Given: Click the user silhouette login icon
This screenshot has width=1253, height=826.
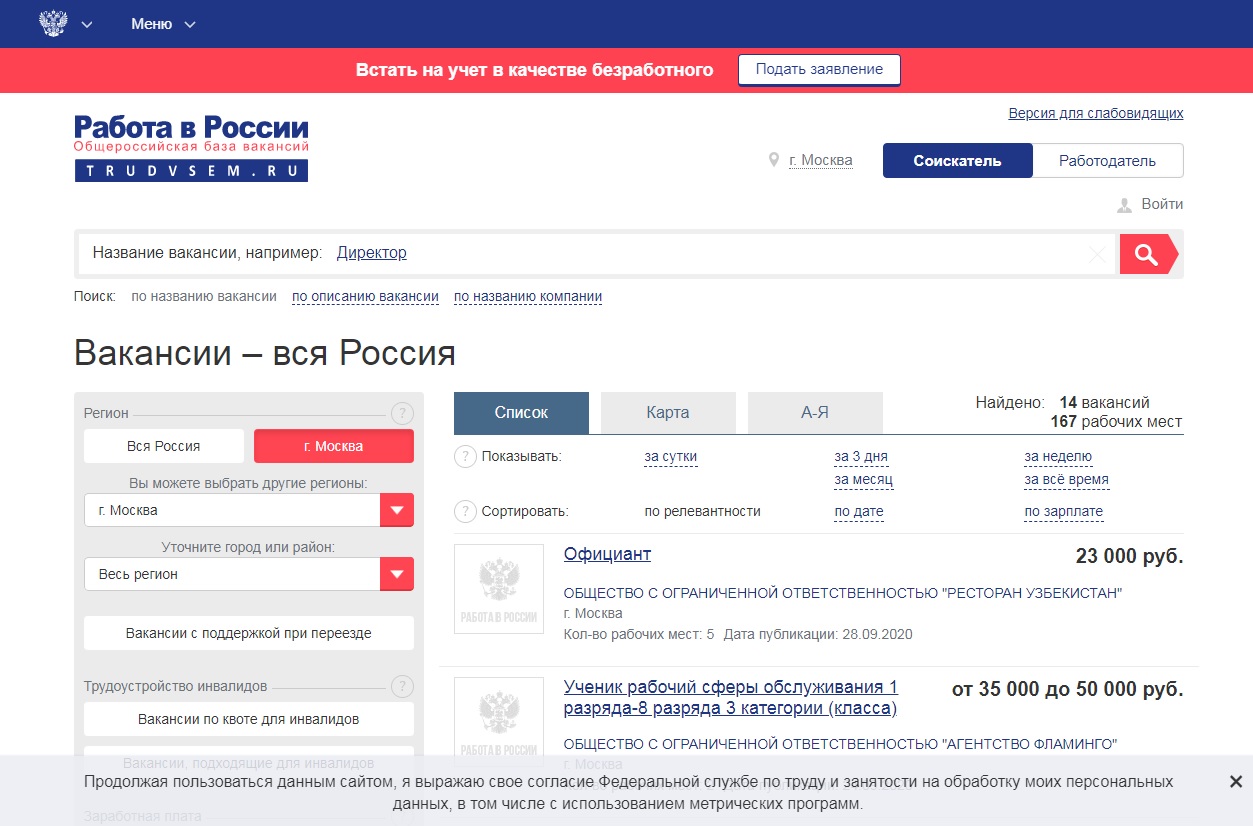Looking at the screenshot, I should [x=1125, y=205].
